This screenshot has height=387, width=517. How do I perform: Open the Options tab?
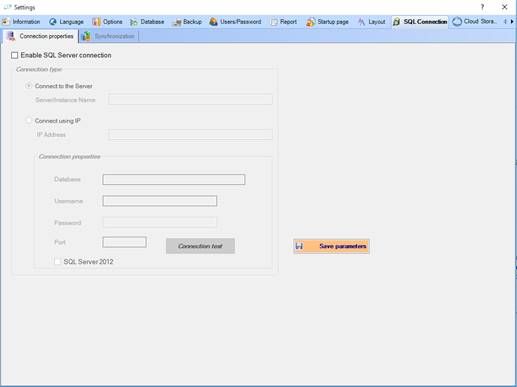click(x=107, y=22)
